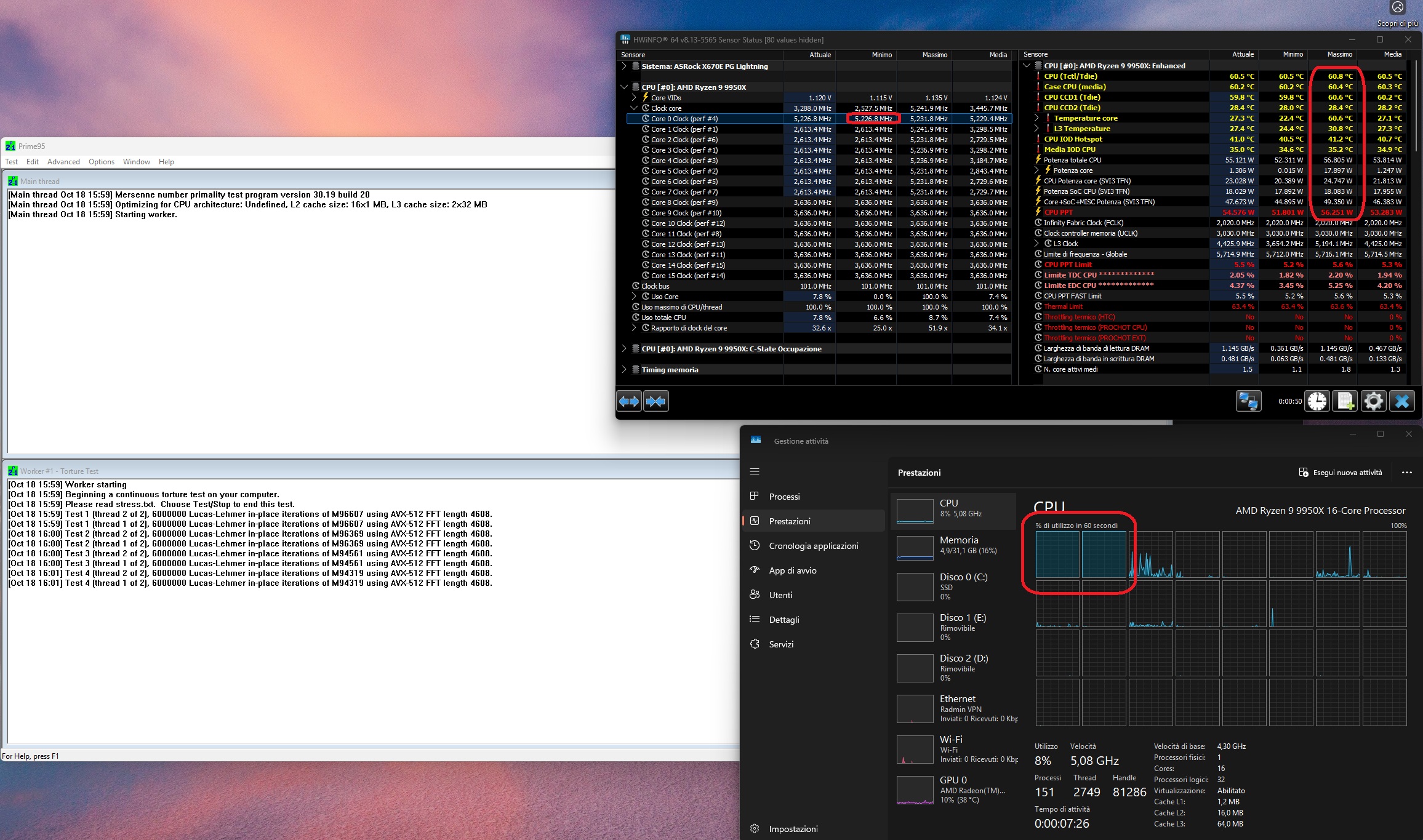
Task: Open Prime95 Edit menu
Action: (x=33, y=162)
